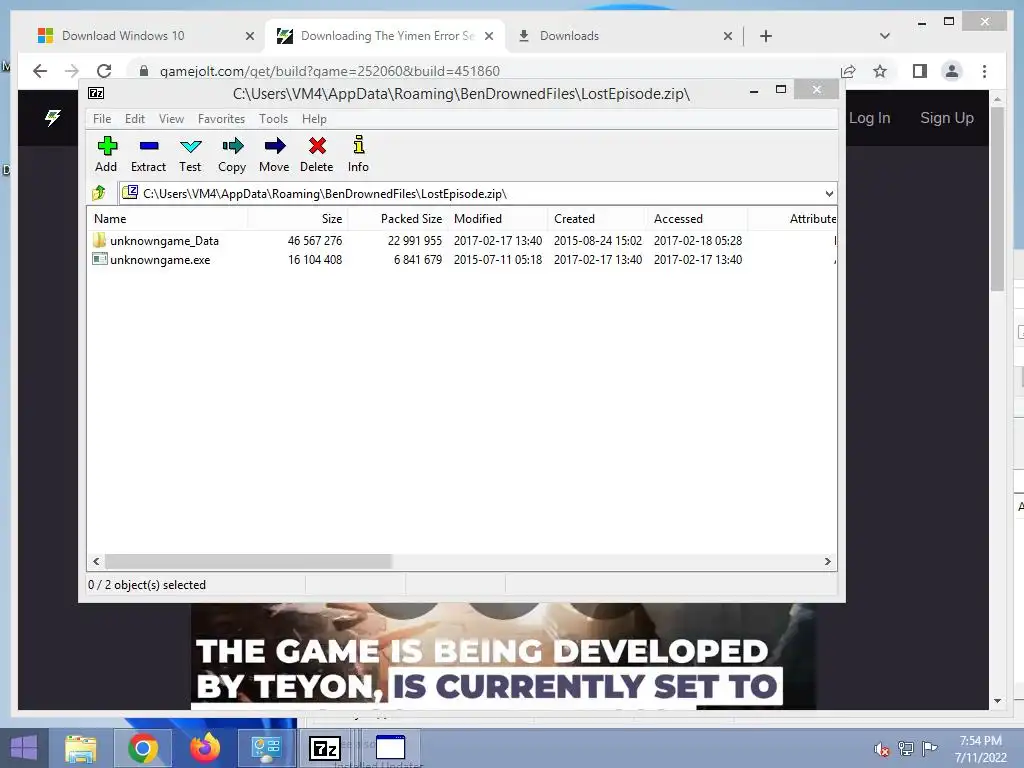Sort by the Modified column header
Viewport: 1024px width, 768px height.
pyautogui.click(x=498, y=219)
